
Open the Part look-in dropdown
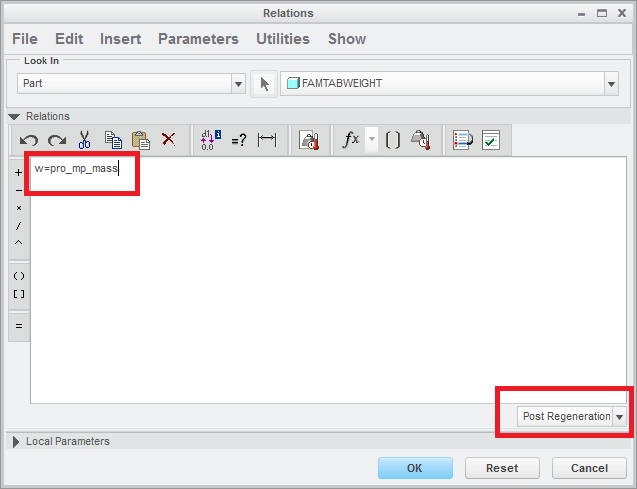click(x=238, y=84)
